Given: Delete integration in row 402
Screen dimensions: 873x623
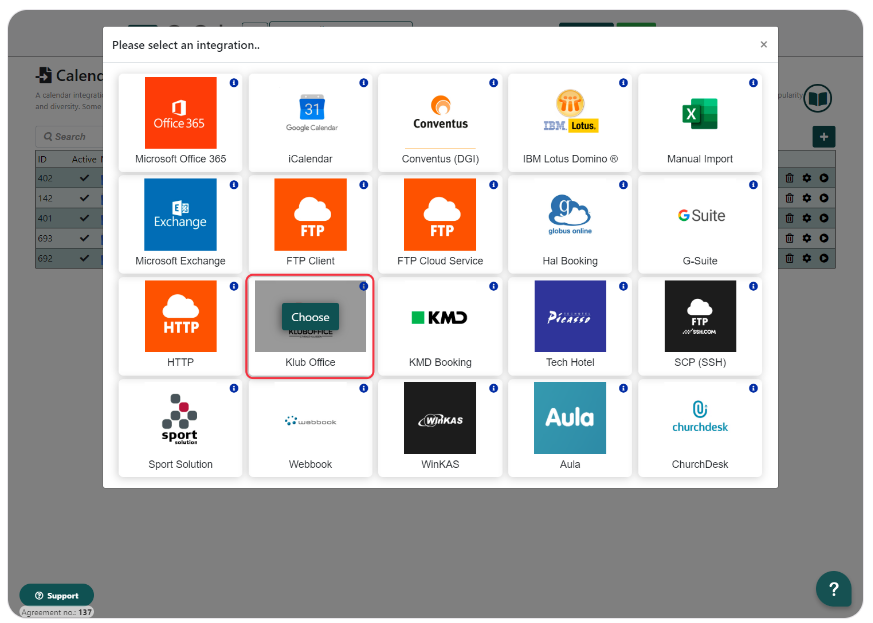Looking at the screenshot, I should pyautogui.click(x=789, y=178).
